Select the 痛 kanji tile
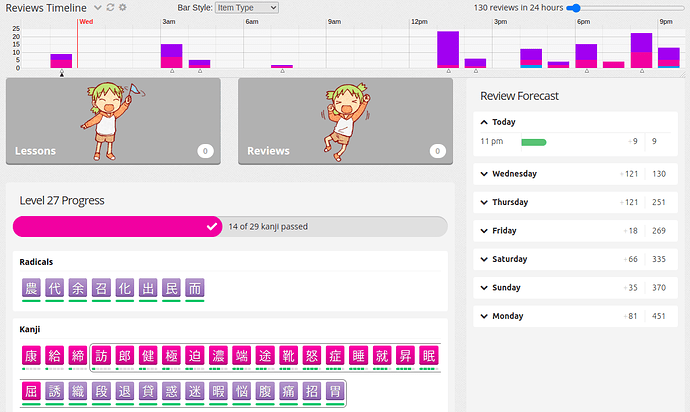Viewport: 690px width, 412px height. point(288,391)
